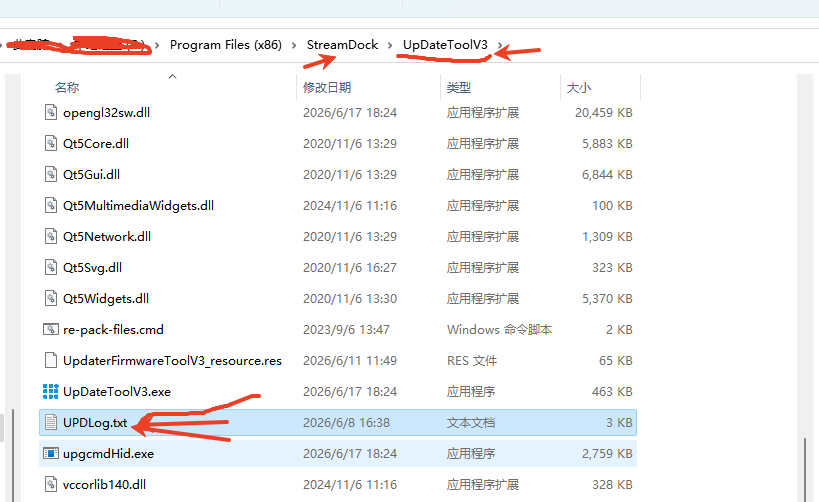Select the upgcmdHid.exe file name
This screenshot has height=502, width=819.
(x=108, y=454)
